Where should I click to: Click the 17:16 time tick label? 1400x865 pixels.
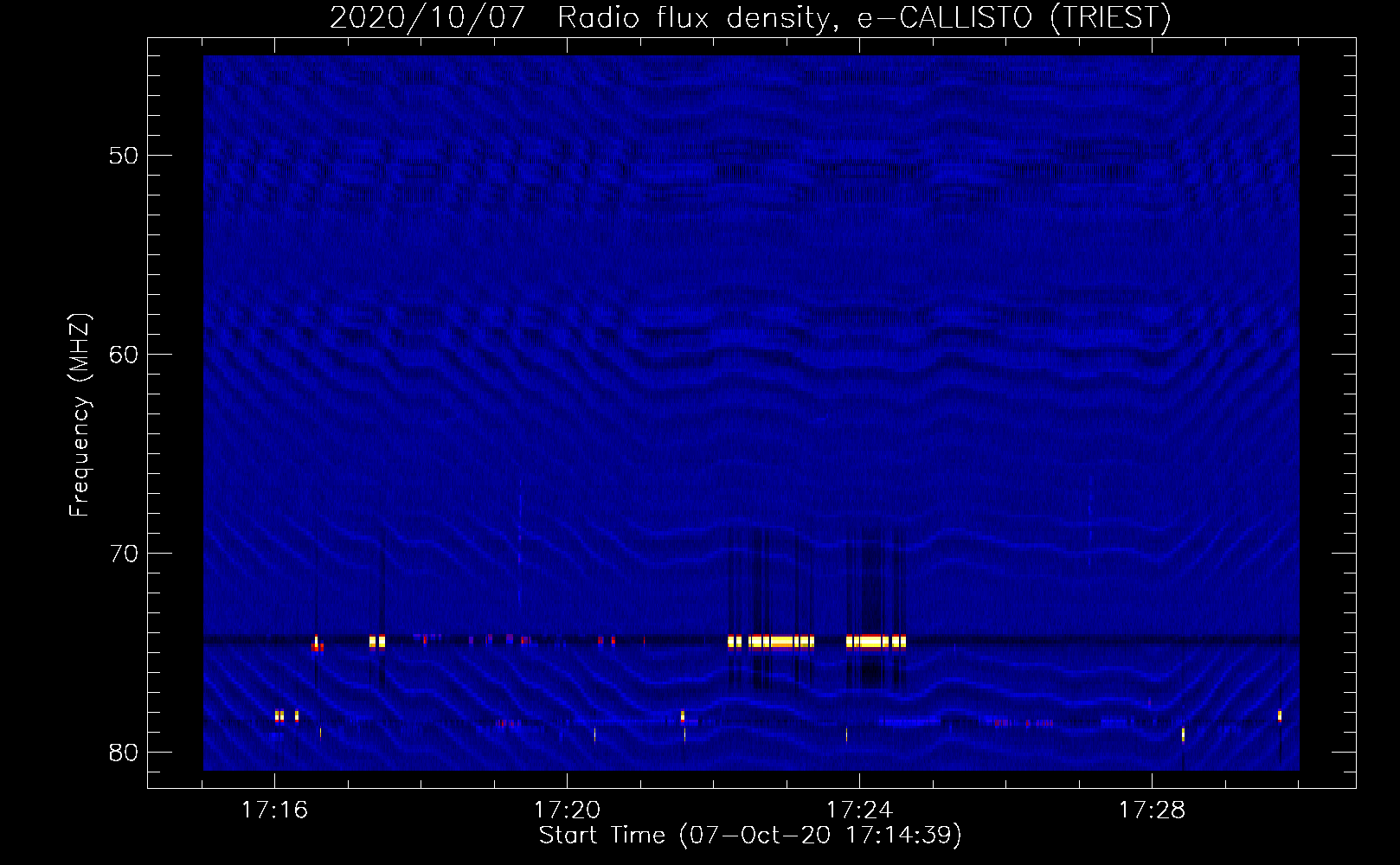coord(274,810)
